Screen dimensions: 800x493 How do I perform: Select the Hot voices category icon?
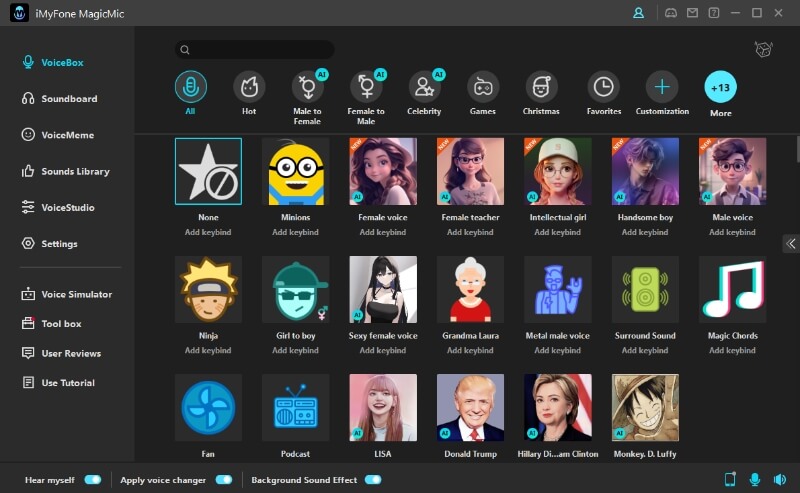click(x=249, y=88)
